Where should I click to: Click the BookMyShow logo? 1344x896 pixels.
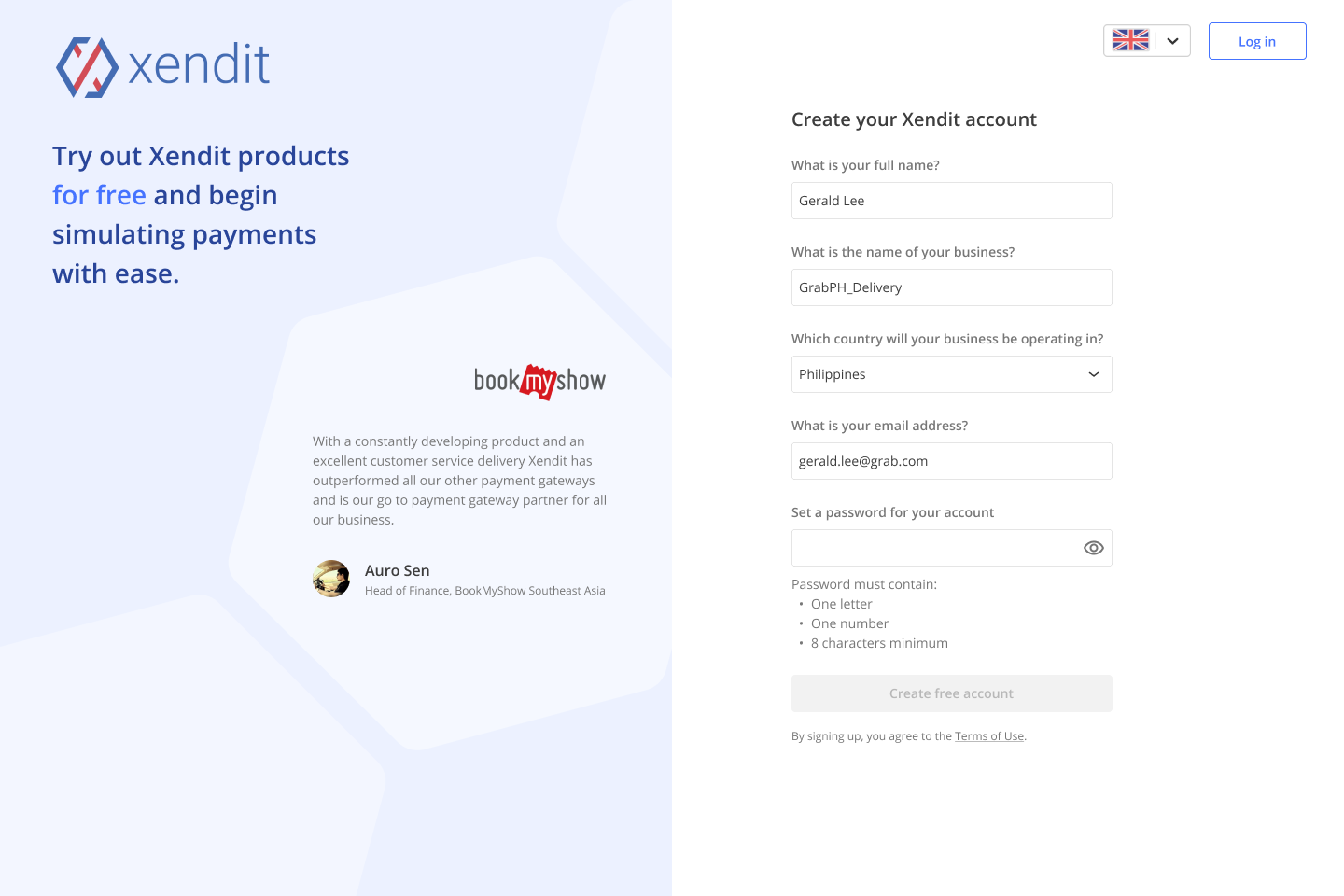(x=539, y=381)
